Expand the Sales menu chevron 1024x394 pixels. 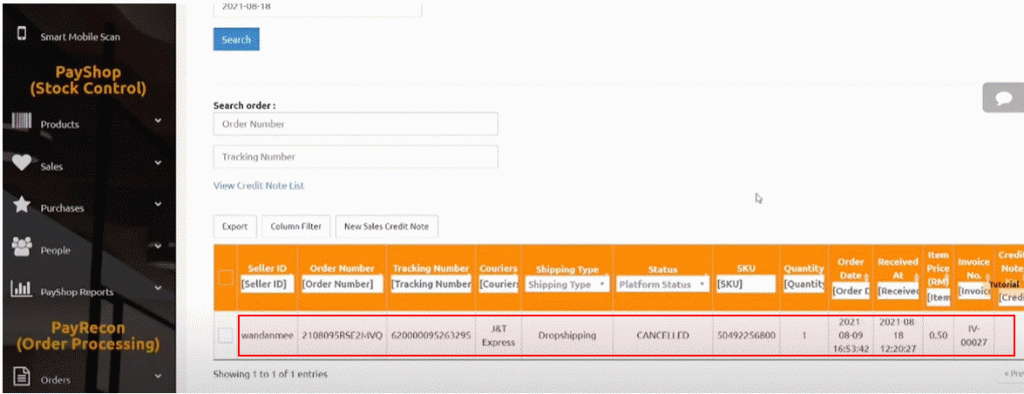point(158,163)
